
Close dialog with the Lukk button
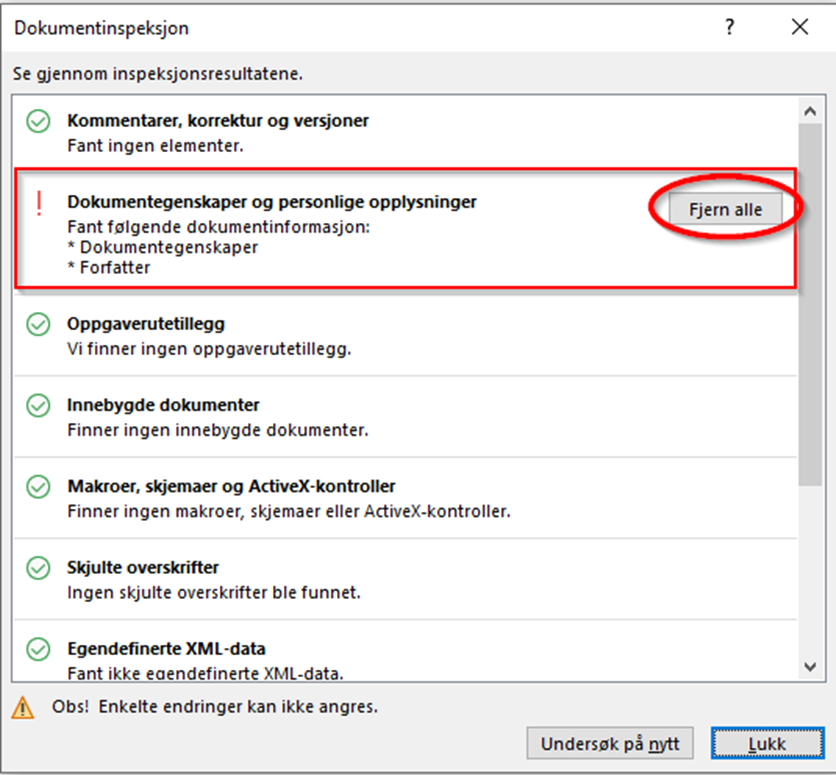coord(766,743)
